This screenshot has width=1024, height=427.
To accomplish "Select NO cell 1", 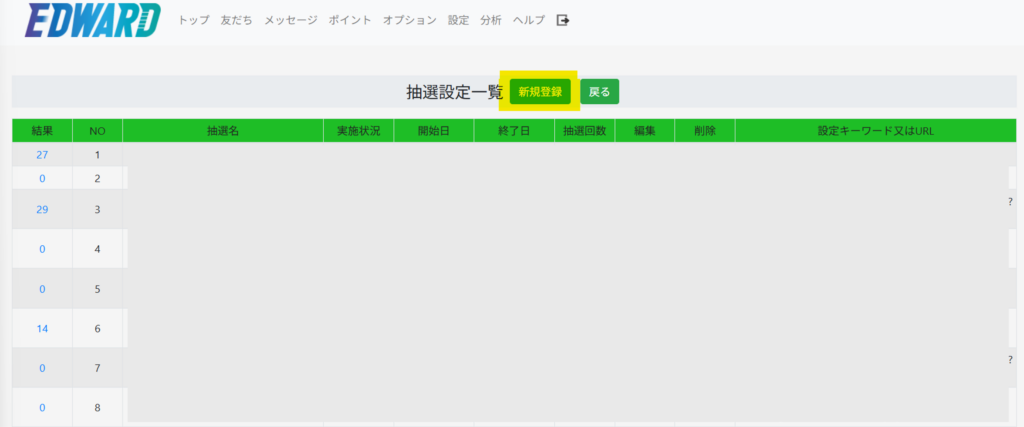I will pos(97,154).
